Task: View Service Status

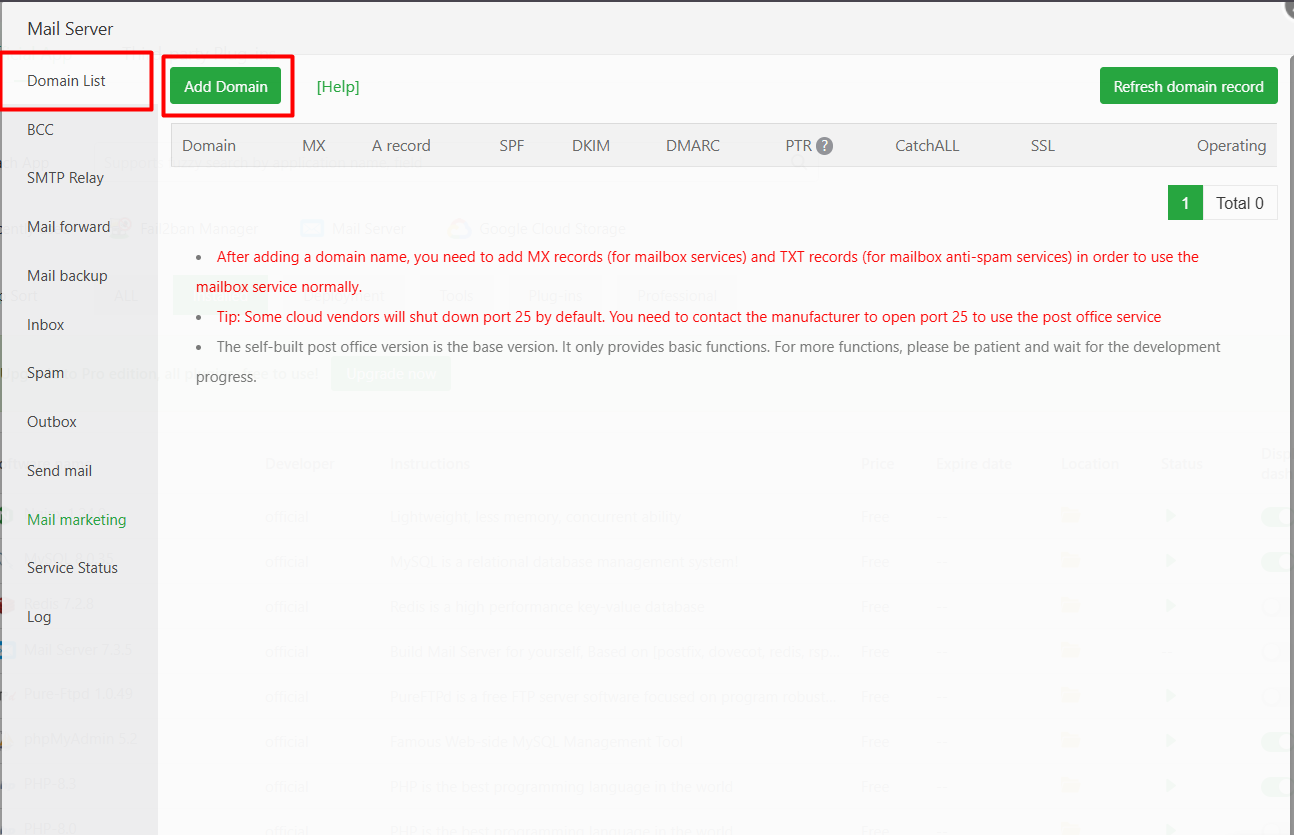Action: pos(71,567)
